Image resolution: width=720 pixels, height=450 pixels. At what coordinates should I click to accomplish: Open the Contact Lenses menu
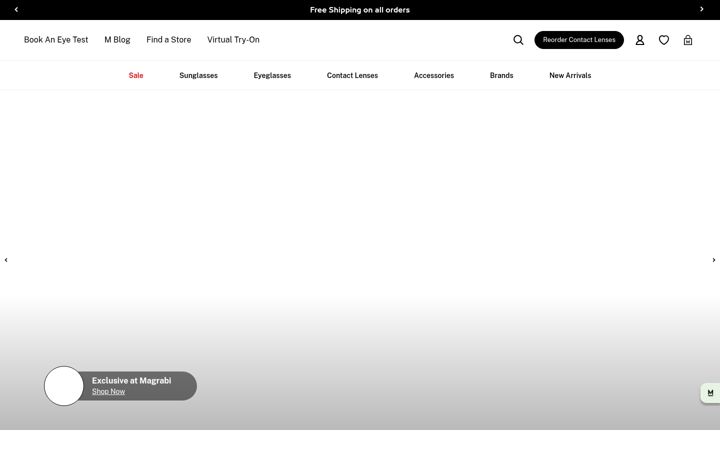352,75
